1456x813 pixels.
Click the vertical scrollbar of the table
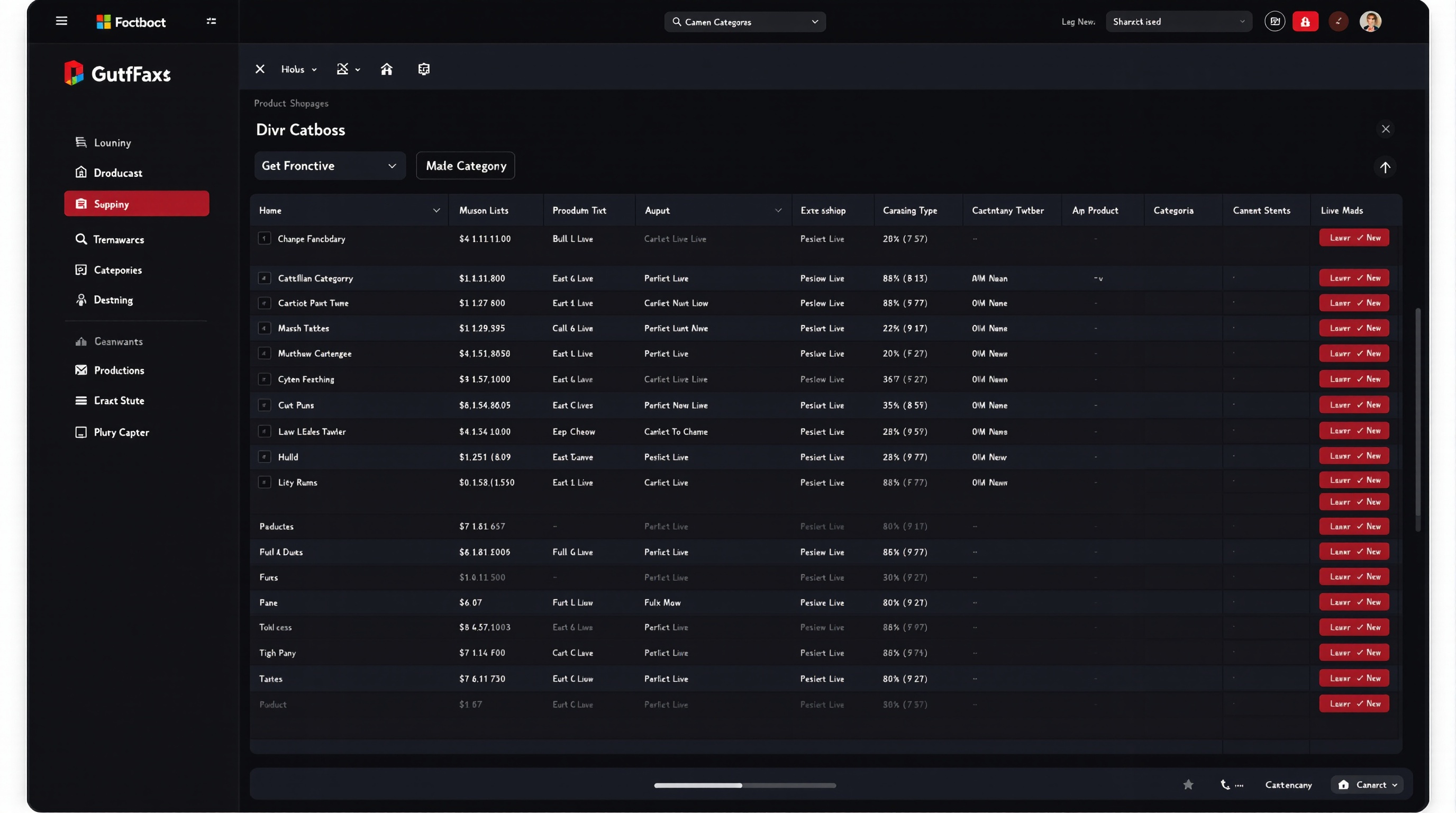click(1417, 420)
